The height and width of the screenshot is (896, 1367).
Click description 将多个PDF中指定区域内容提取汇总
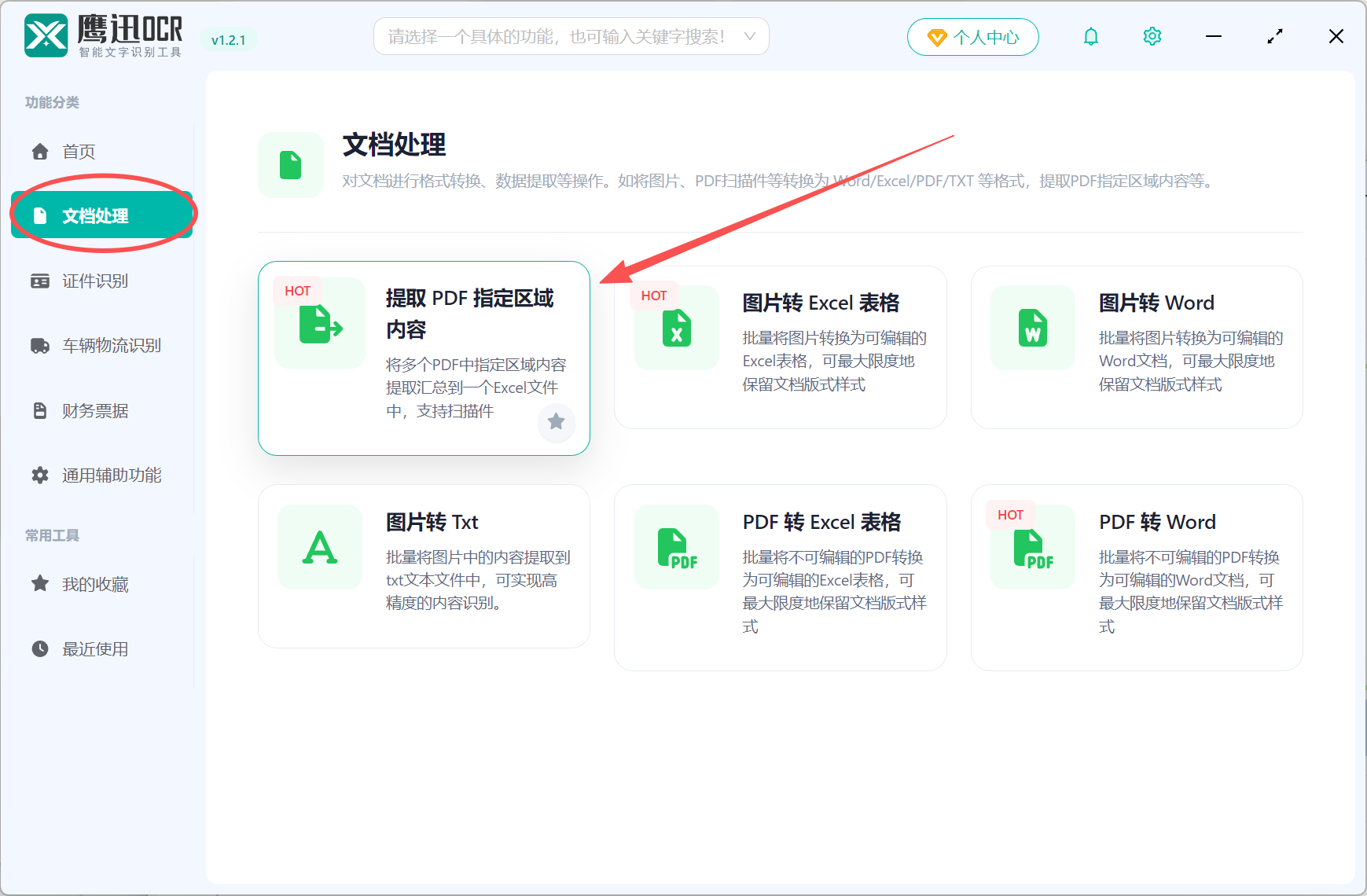click(476, 387)
